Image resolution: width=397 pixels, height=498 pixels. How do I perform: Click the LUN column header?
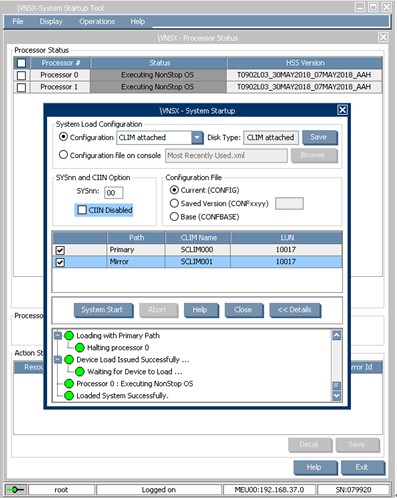286,238
